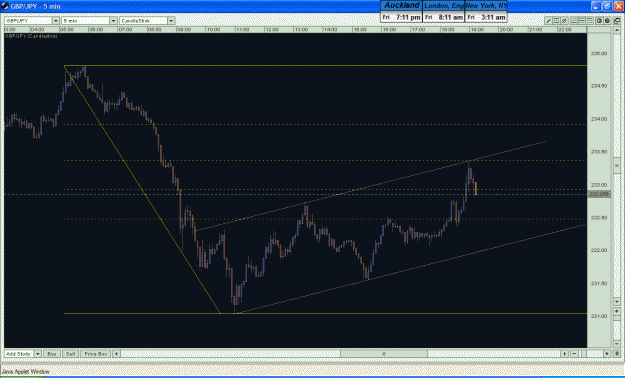The width and height of the screenshot is (625, 378).
Task: Open the GBP/JPY symbol dropdown
Action: (55, 21)
